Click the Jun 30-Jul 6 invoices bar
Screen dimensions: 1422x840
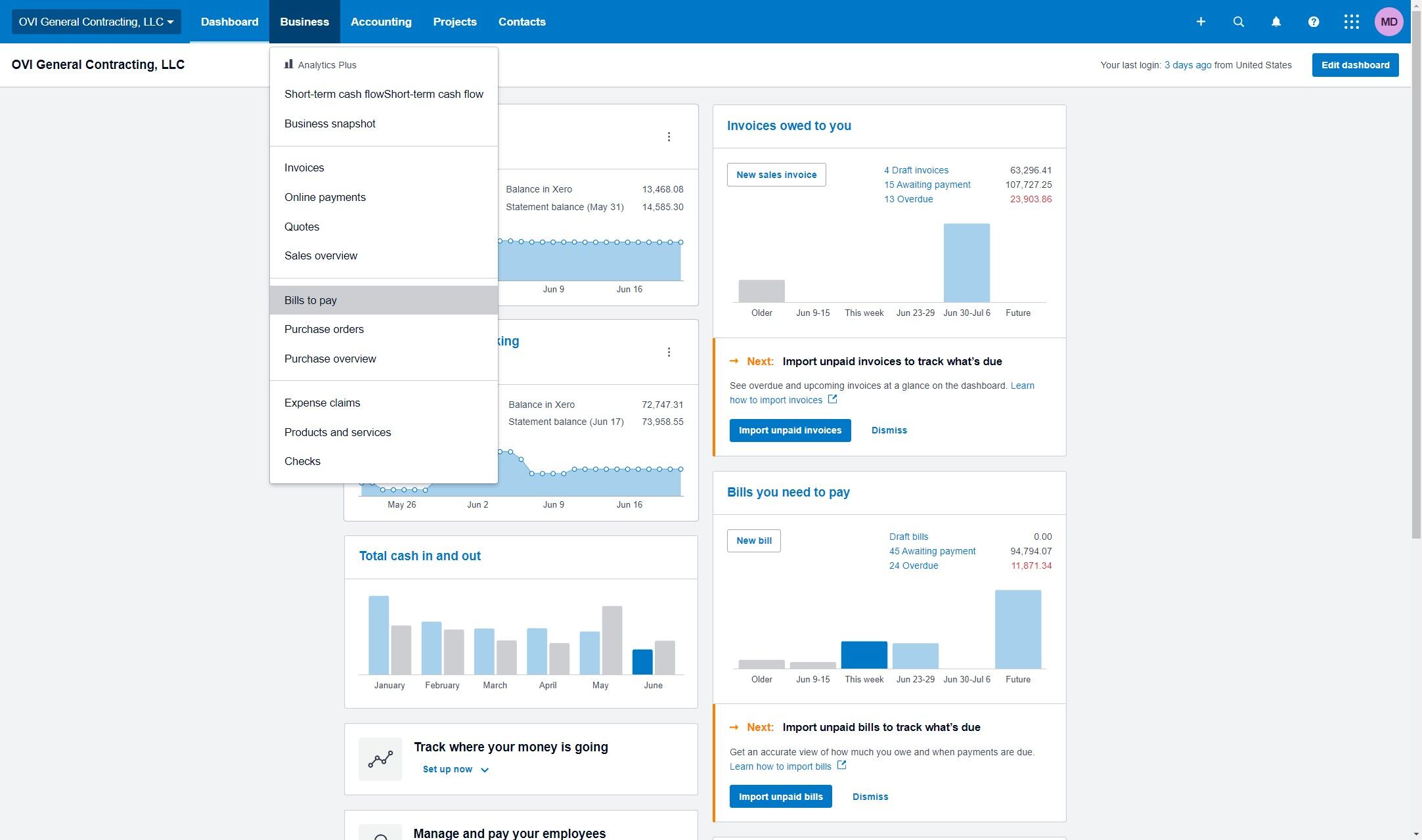(966, 263)
